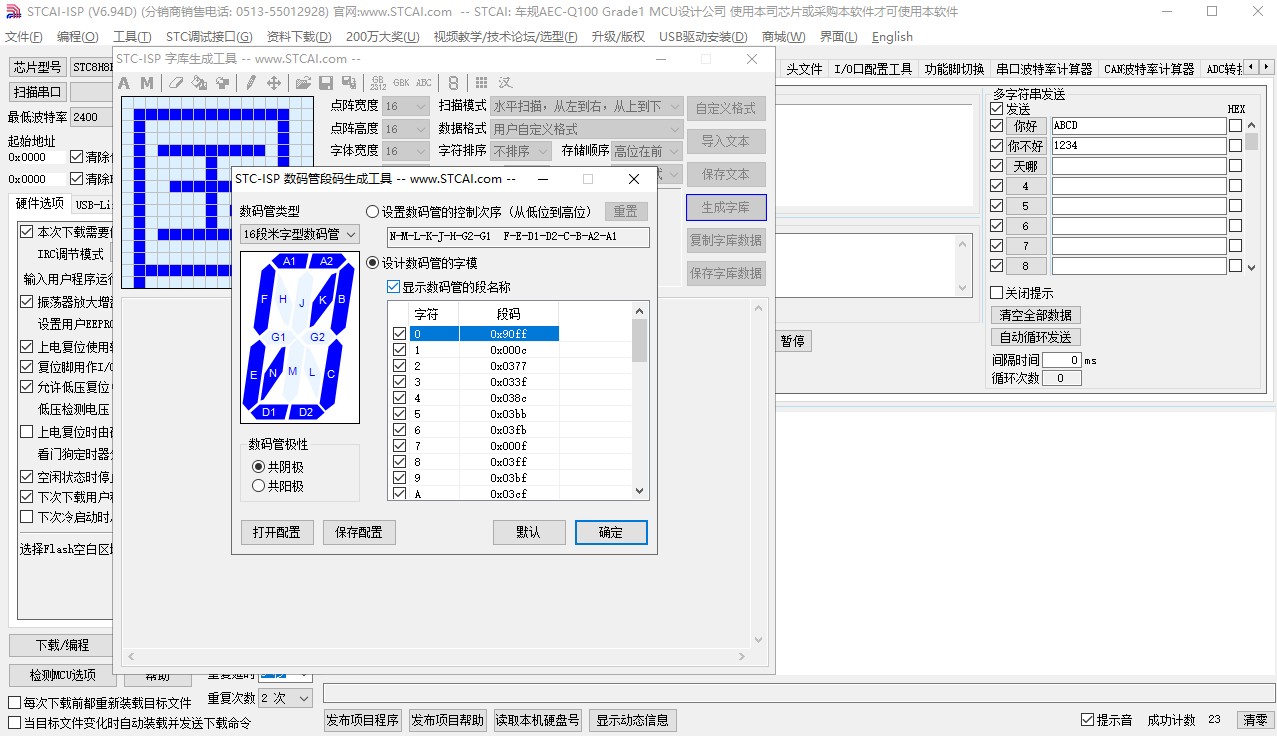The height and width of the screenshot is (736, 1277).
Task: Toggle segment G1 on the segment display
Action: tap(278, 337)
